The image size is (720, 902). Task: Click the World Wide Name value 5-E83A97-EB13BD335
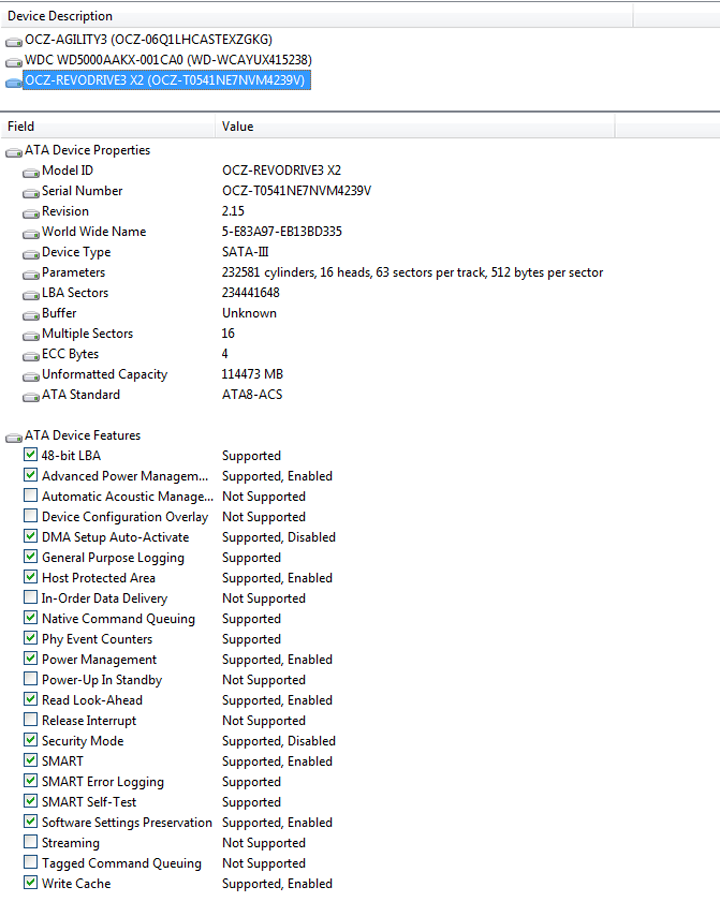282,232
